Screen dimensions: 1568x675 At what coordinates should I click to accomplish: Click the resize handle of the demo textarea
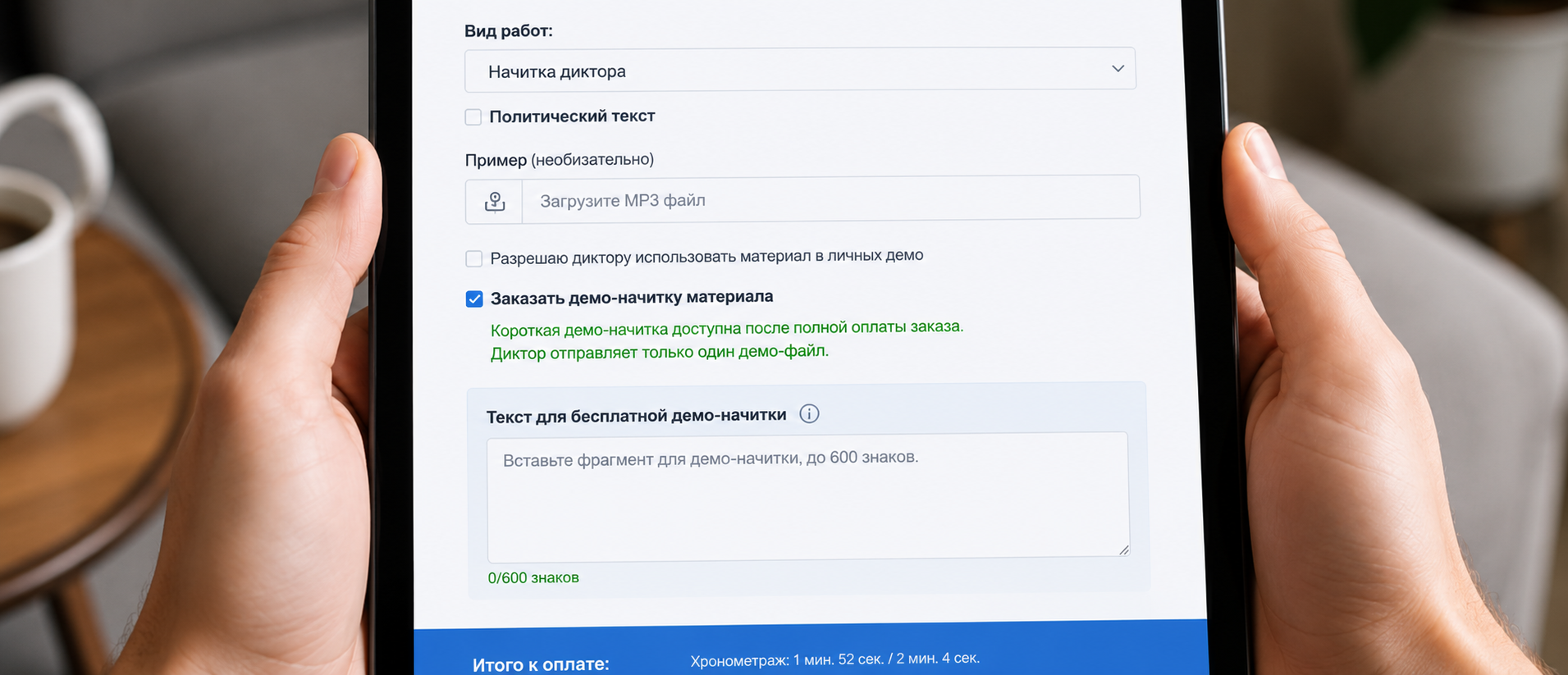(x=1123, y=550)
